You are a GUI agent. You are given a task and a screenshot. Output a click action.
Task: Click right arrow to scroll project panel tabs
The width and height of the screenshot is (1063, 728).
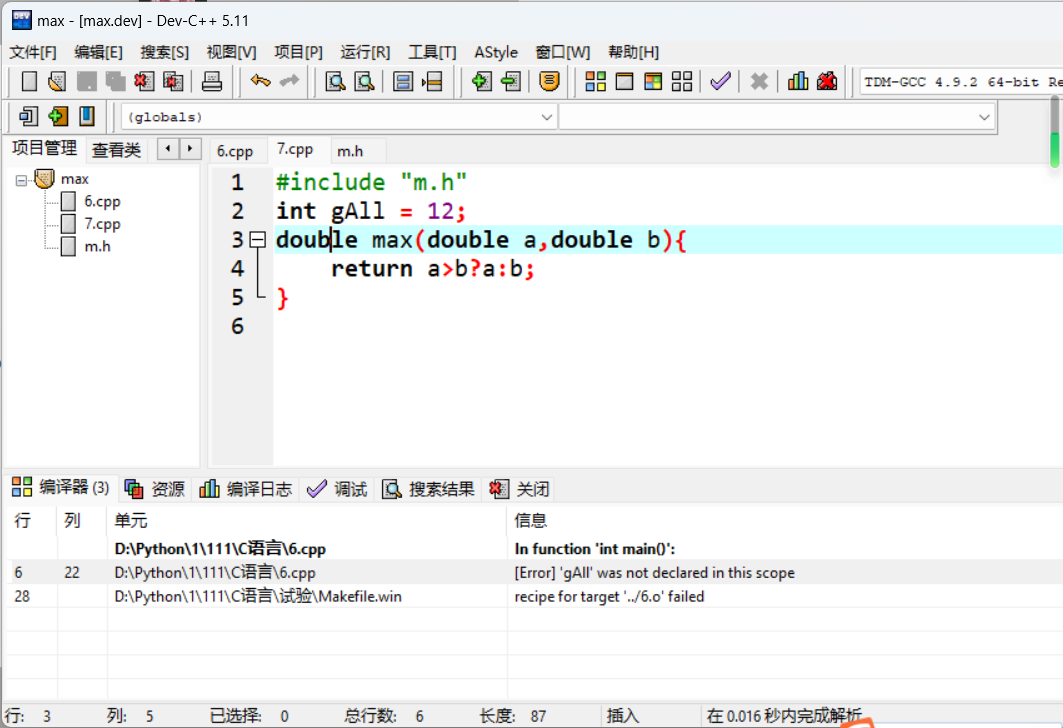(x=189, y=149)
